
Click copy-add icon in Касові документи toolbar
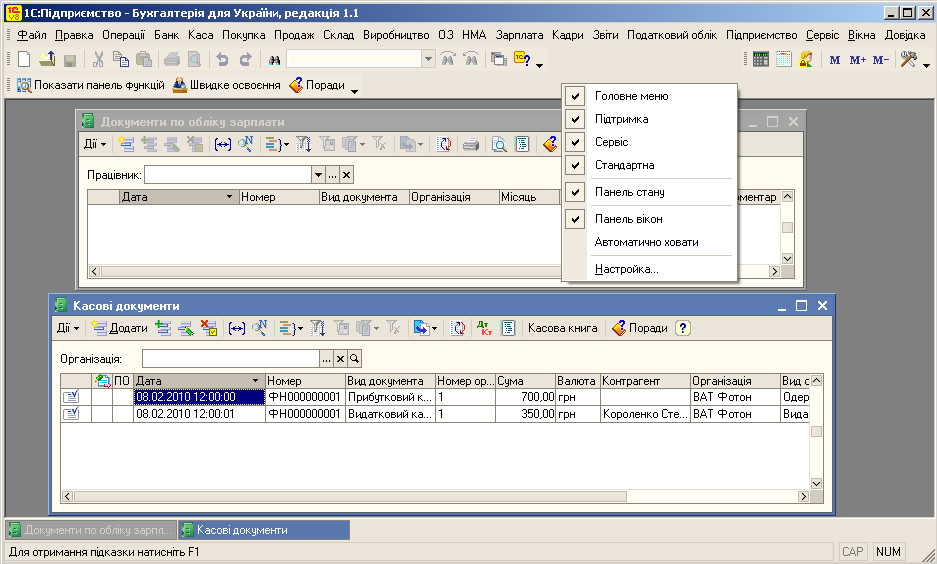click(x=163, y=328)
